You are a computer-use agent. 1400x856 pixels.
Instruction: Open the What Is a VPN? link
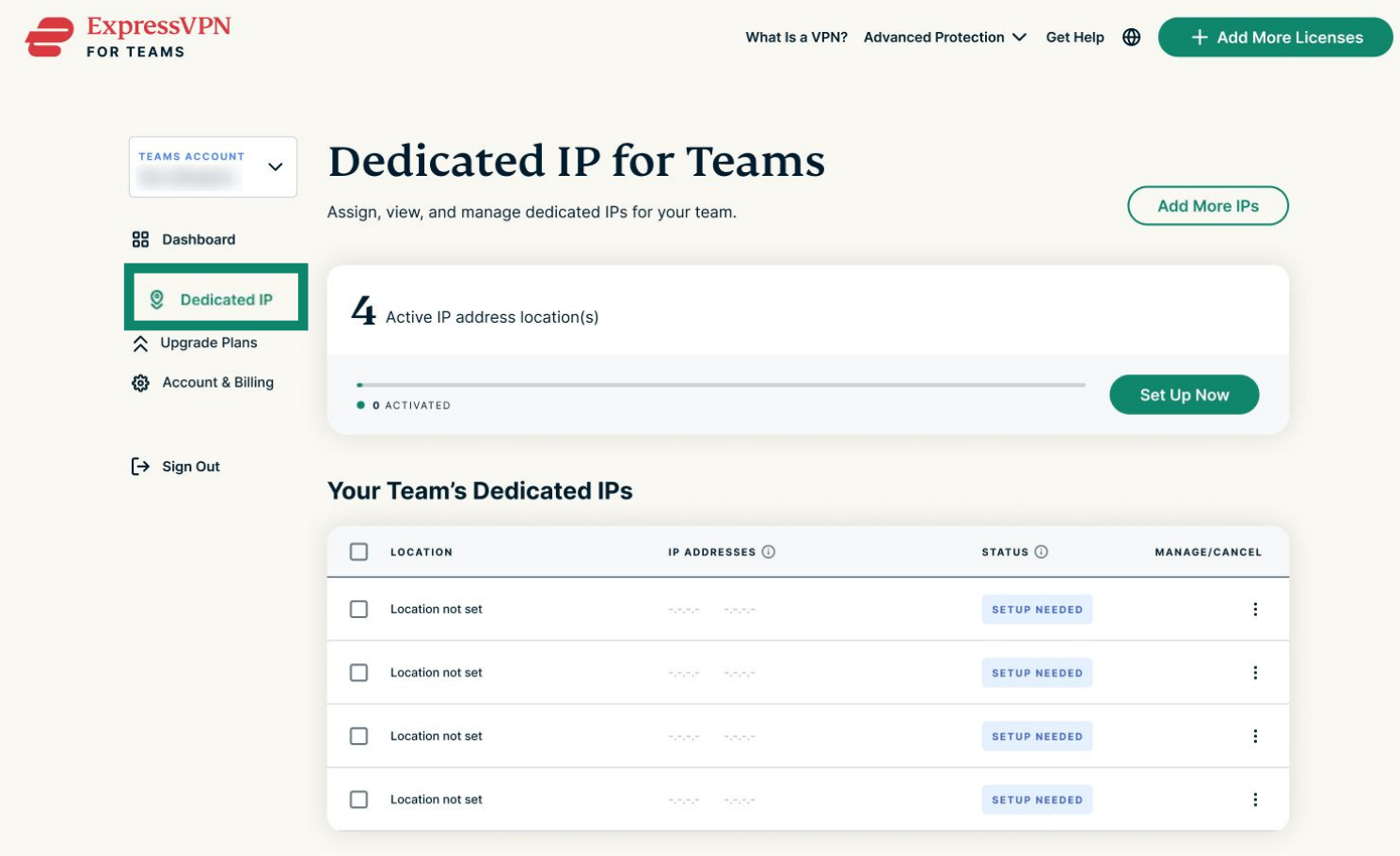(796, 38)
